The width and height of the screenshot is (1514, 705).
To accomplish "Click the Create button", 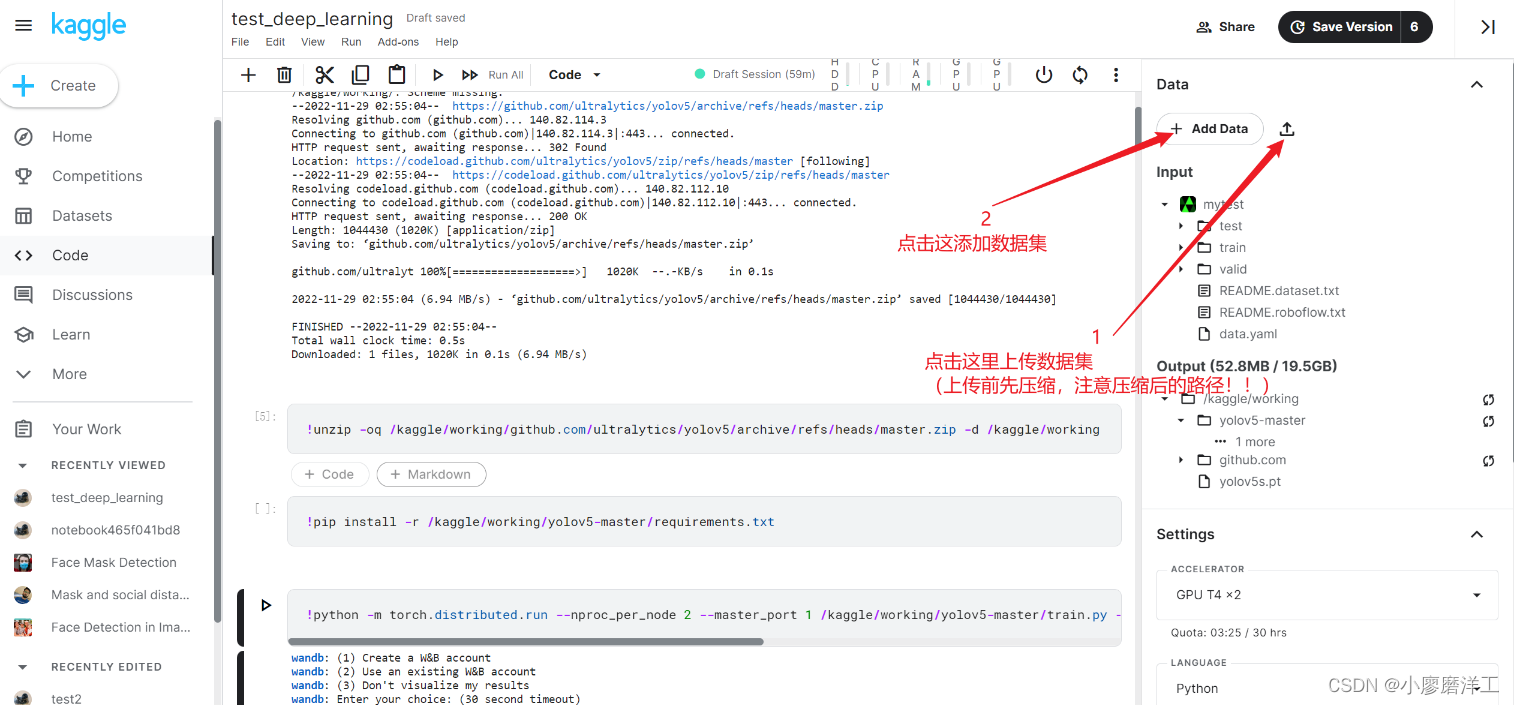I will [x=59, y=86].
